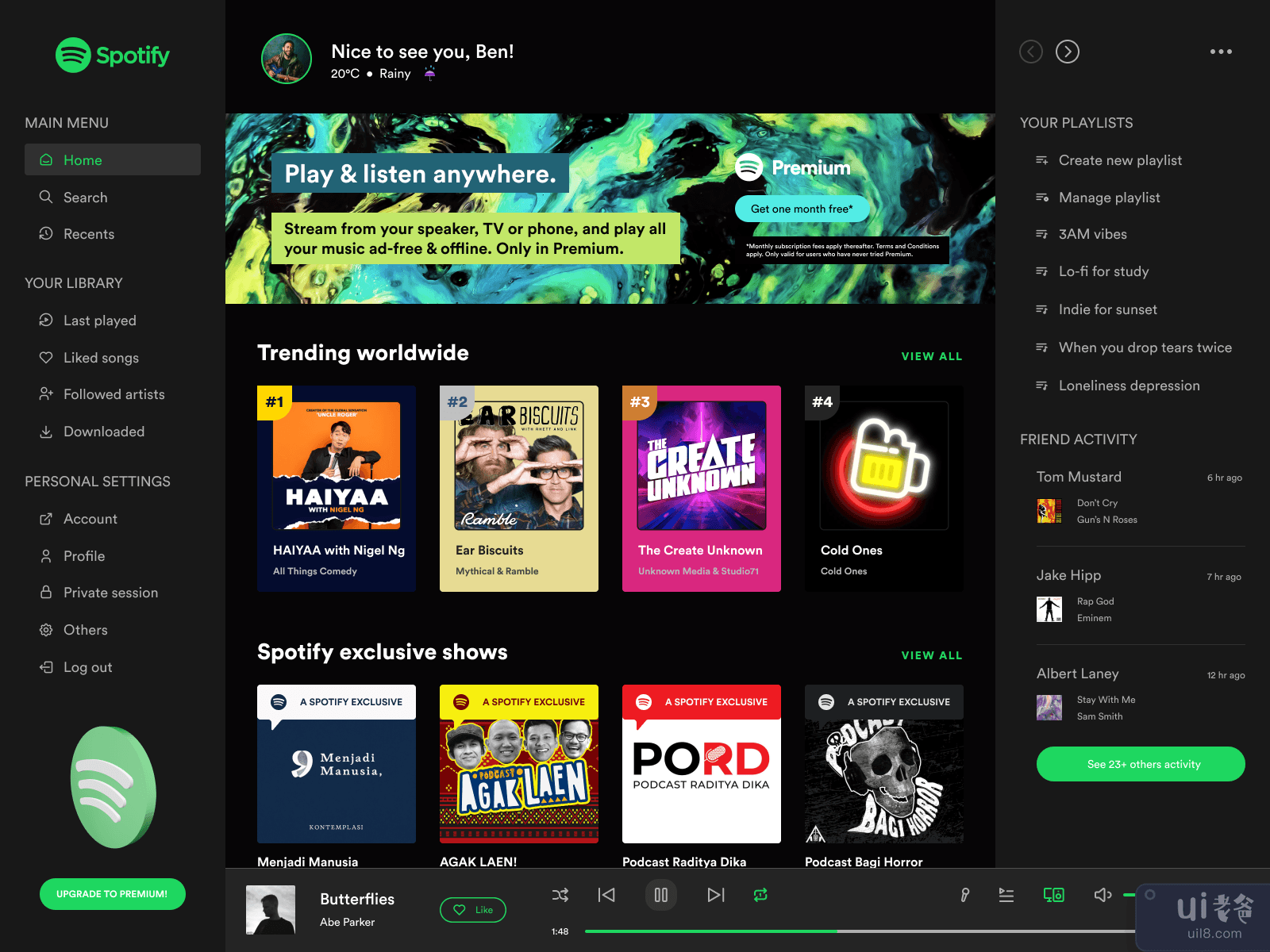Go to the previous track

point(606,895)
